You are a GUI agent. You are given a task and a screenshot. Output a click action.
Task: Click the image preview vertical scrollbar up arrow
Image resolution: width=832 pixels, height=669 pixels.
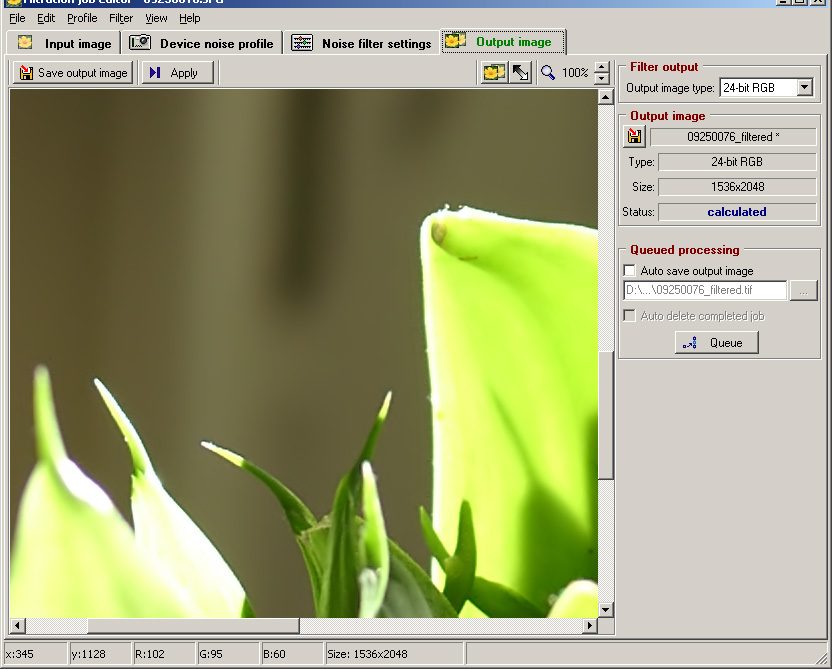(x=605, y=97)
